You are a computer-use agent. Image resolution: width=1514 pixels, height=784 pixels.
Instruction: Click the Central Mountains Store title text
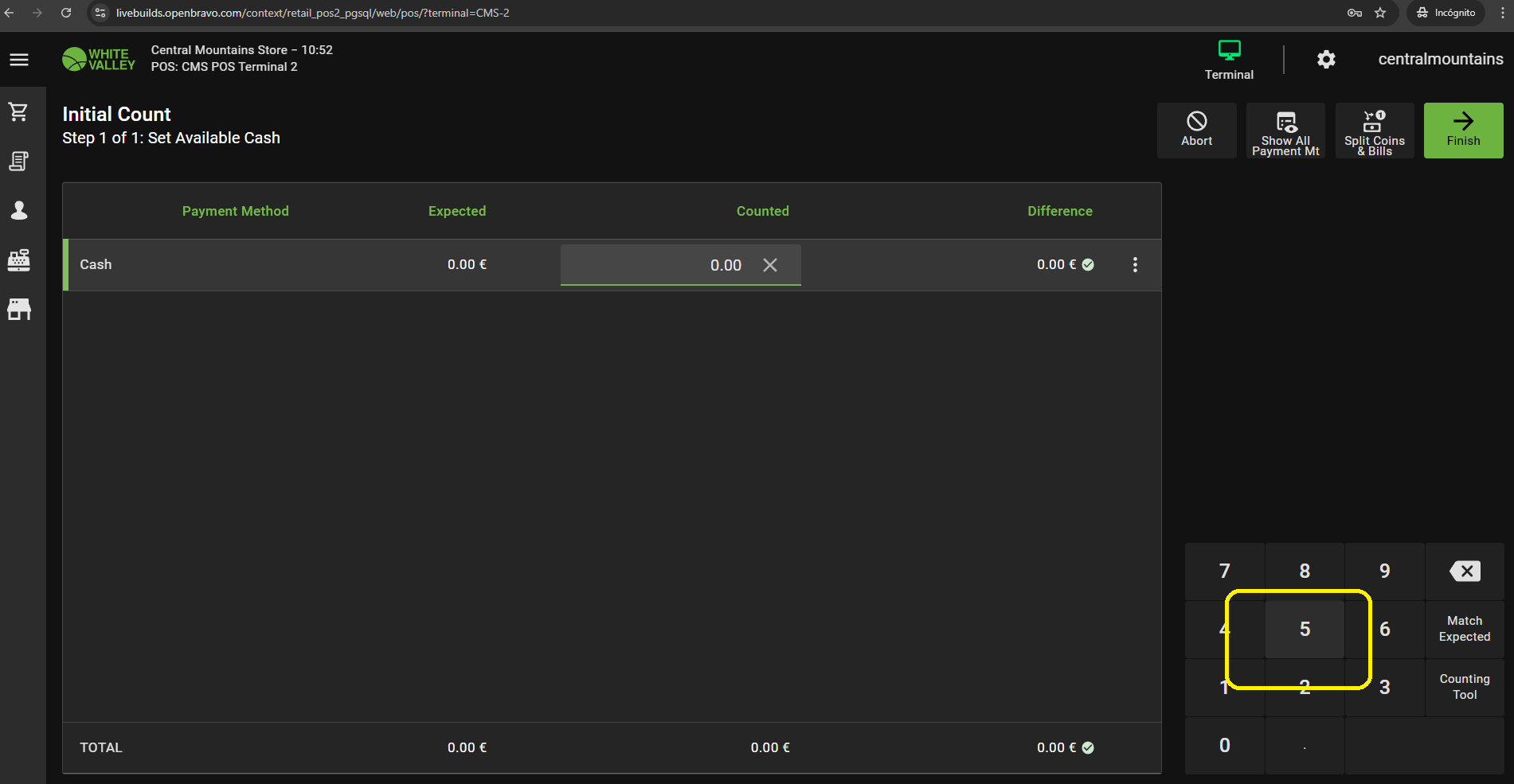click(242, 50)
